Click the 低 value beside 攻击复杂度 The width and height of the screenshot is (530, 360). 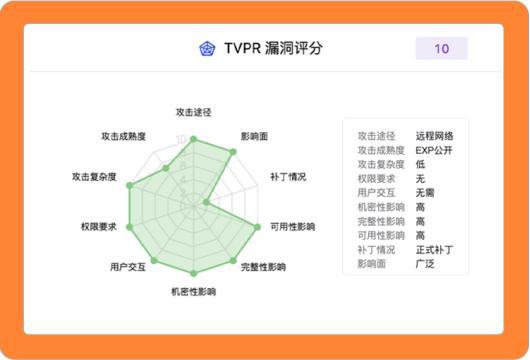point(420,164)
